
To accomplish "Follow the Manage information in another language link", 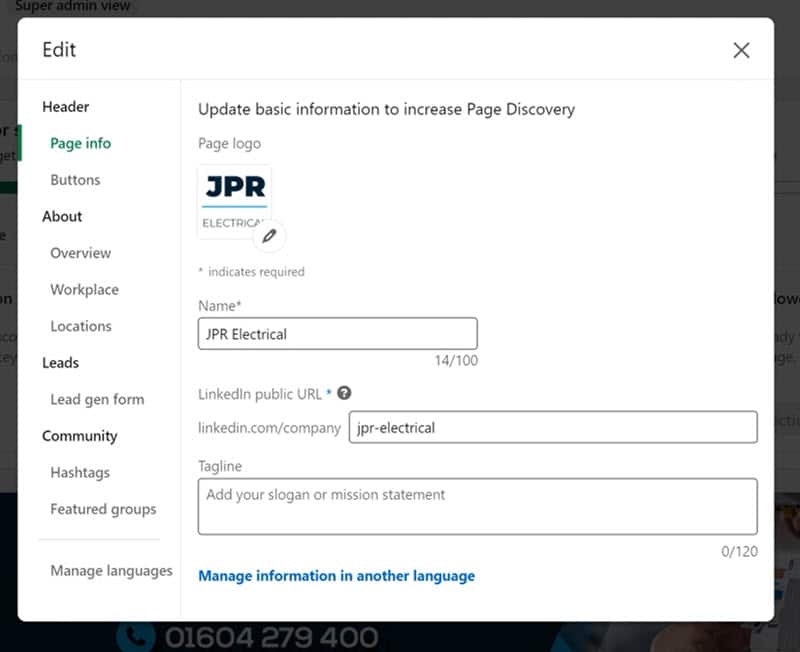I will (337, 576).
